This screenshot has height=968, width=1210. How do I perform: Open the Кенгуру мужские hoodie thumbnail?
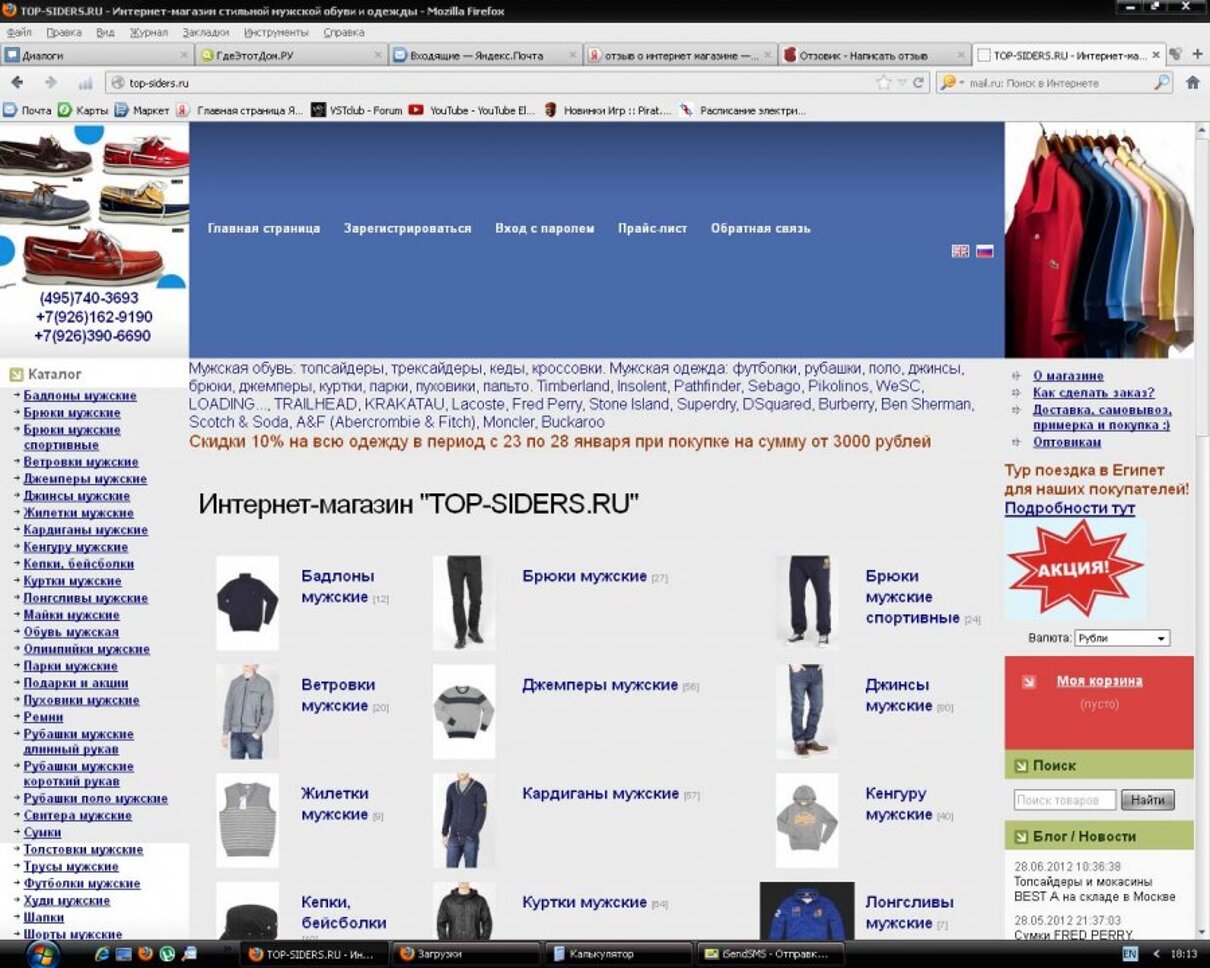(x=807, y=820)
